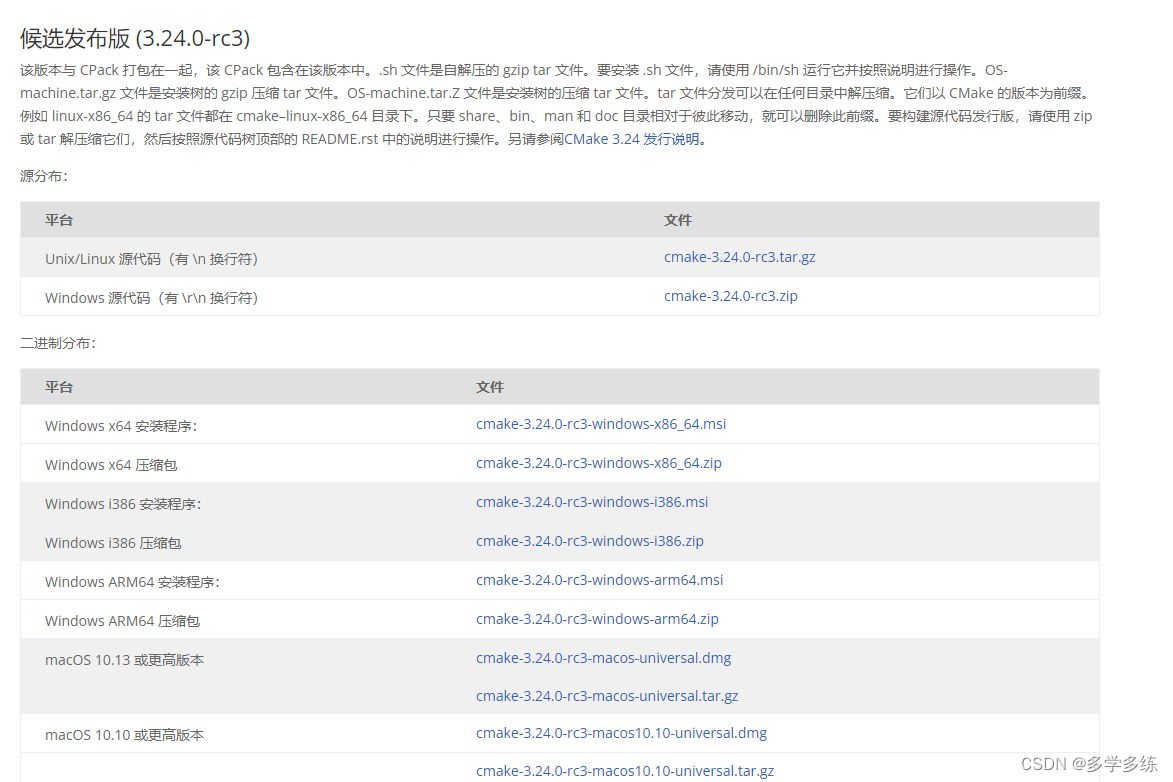Download cmake-3.24.0-rc3-windows-arm64.zip archive

pos(597,619)
